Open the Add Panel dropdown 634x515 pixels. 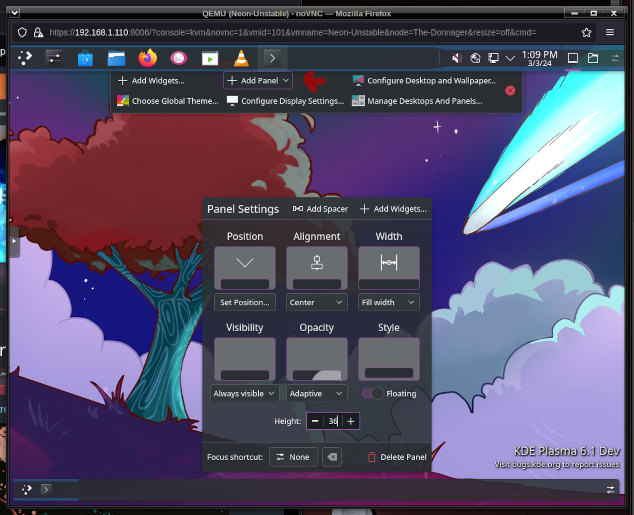(258, 80)
